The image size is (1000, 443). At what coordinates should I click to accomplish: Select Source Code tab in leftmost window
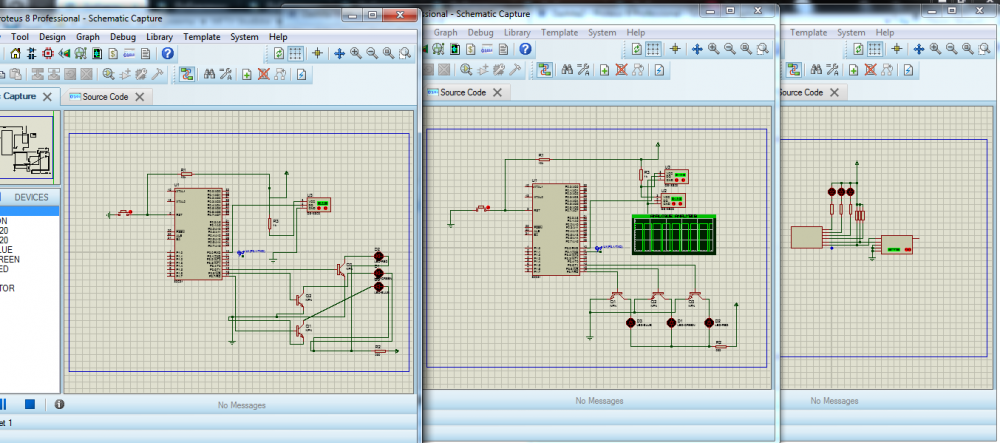point(103,96)
